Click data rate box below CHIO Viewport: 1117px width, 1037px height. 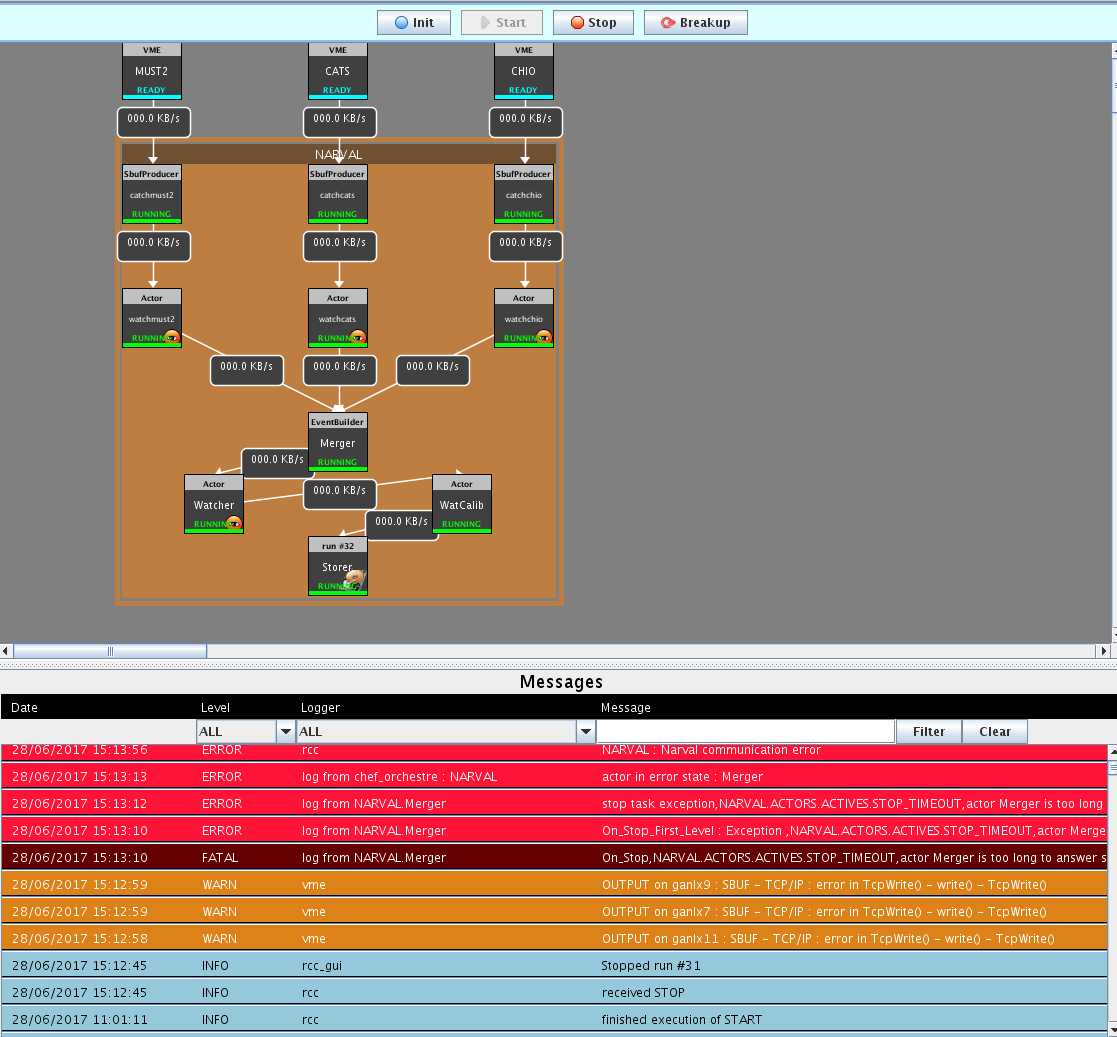(x=526, y=122)
